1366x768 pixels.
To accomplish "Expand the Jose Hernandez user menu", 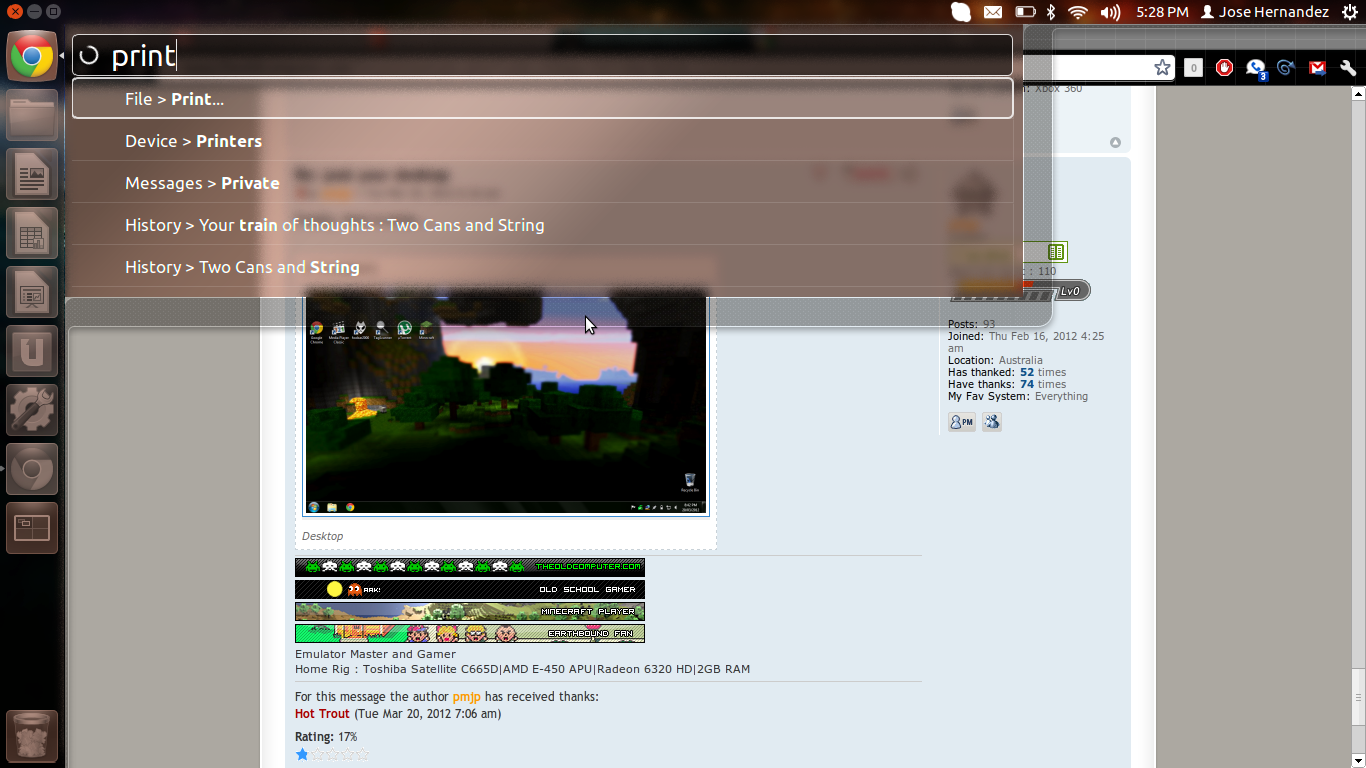I will coord(1264,12).
